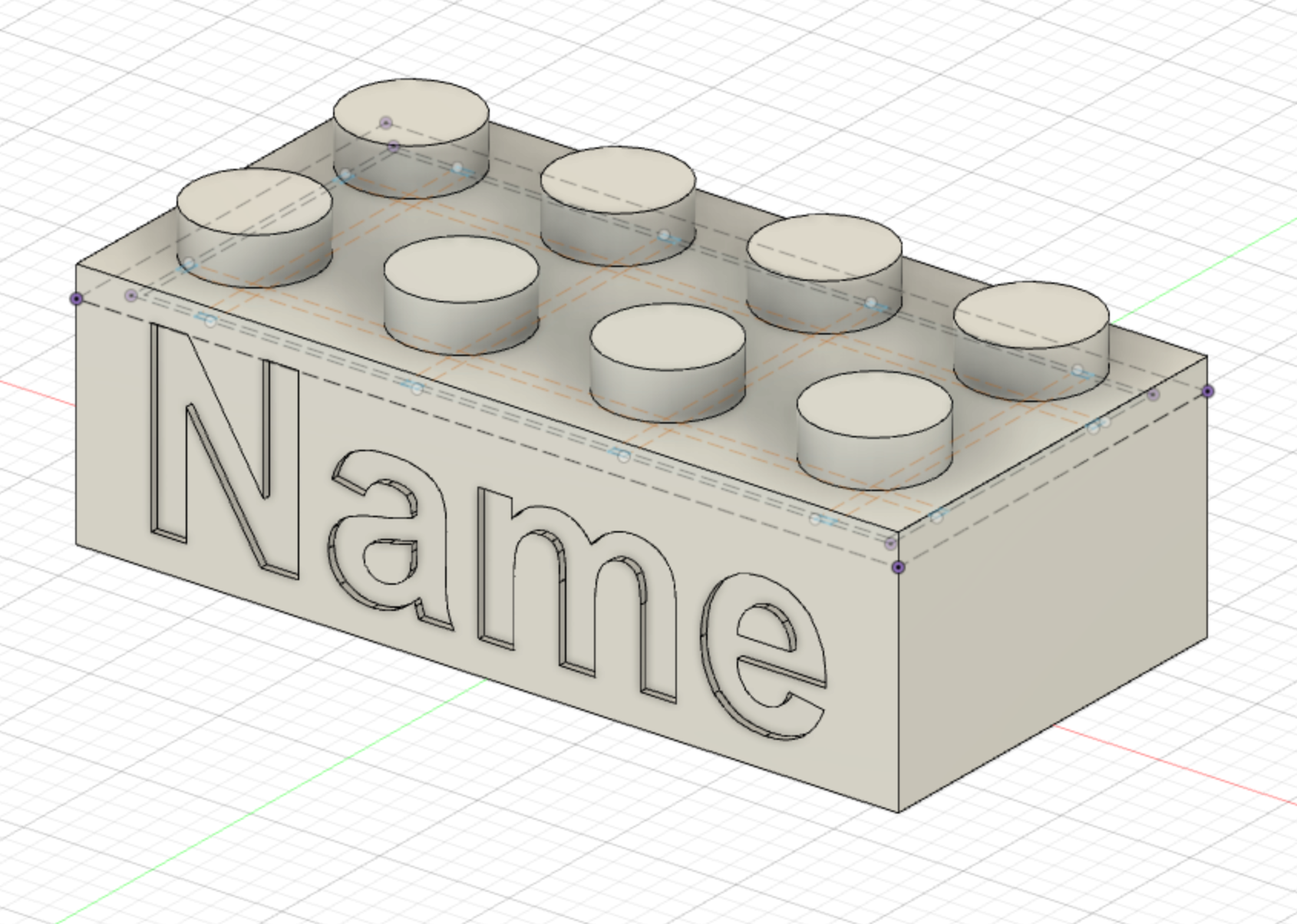Pick the purple sketch point at the brick's rightmost top corner

click(1208, 391)
